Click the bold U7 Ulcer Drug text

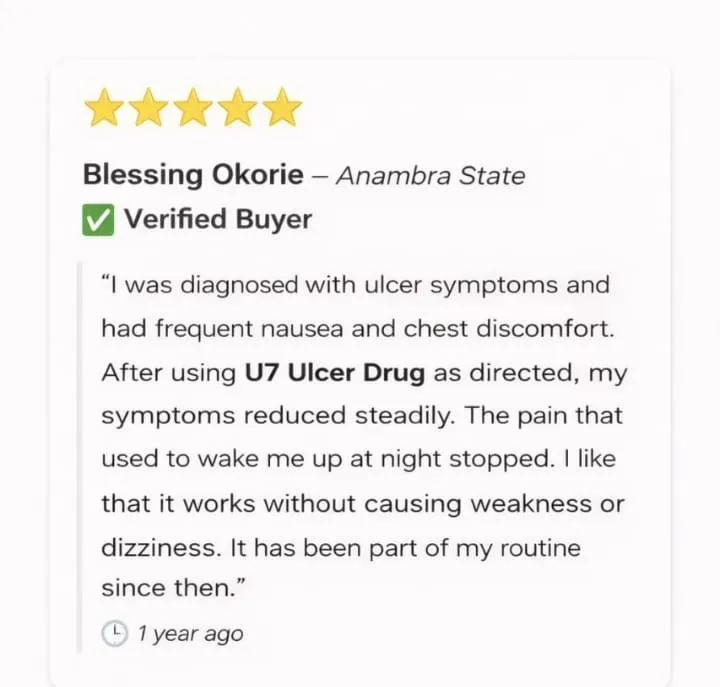click(x=335, y=373)
